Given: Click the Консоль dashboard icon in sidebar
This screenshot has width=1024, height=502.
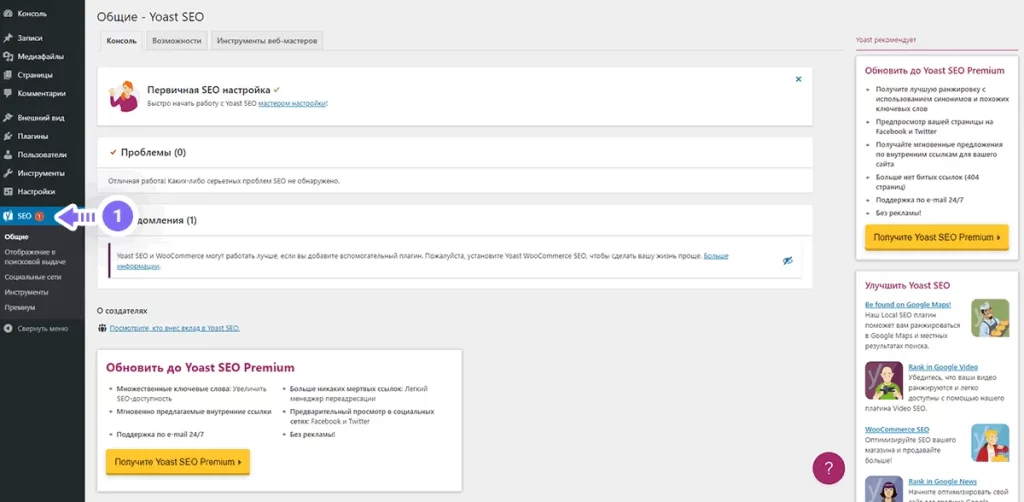Looking at the screenshot, I should pyautogui.click(x=8, y=13).
